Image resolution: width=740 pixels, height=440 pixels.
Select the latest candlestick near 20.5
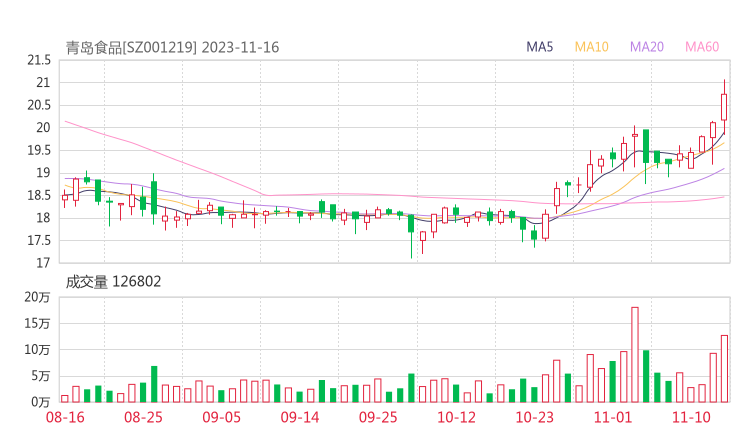(724, 107)
